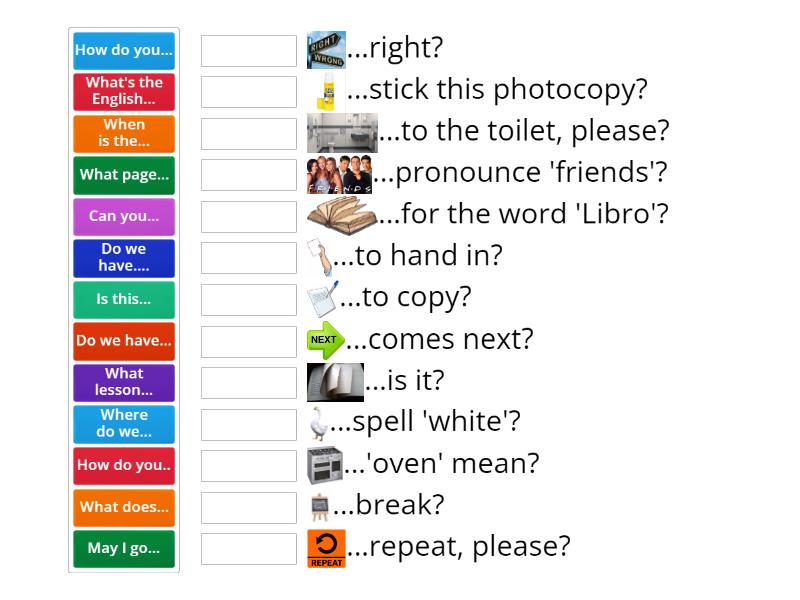This screenshot has height=600, width=800.
Task: Click the empty slot beside '...repeat, please?'
Action: pyautogui.click(x=249, y=549)
